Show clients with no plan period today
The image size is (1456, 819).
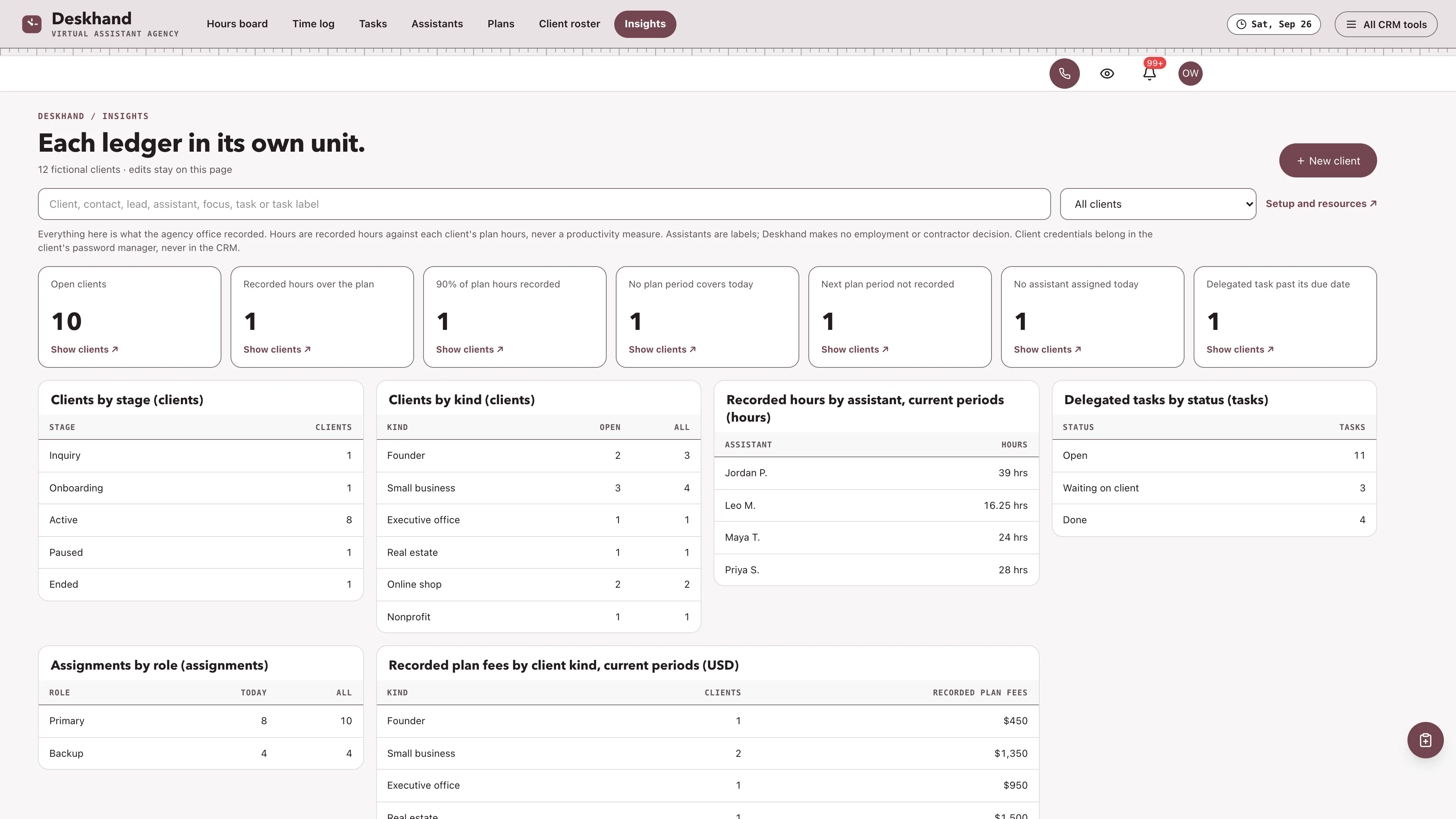click(x=662, y=349)
